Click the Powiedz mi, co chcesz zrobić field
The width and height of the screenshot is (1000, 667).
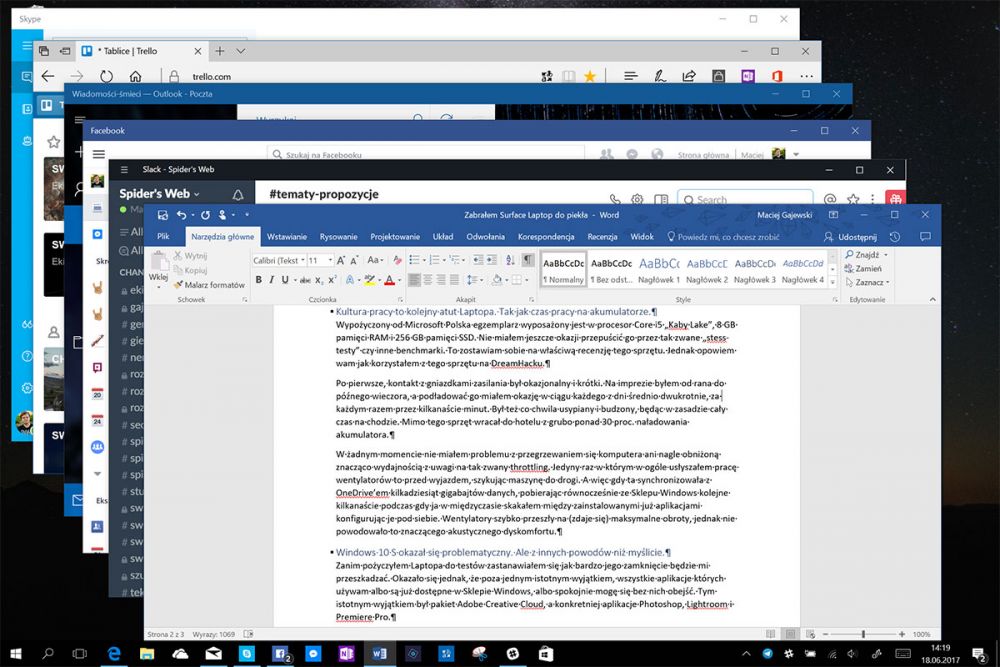click(x=723, y=237)
